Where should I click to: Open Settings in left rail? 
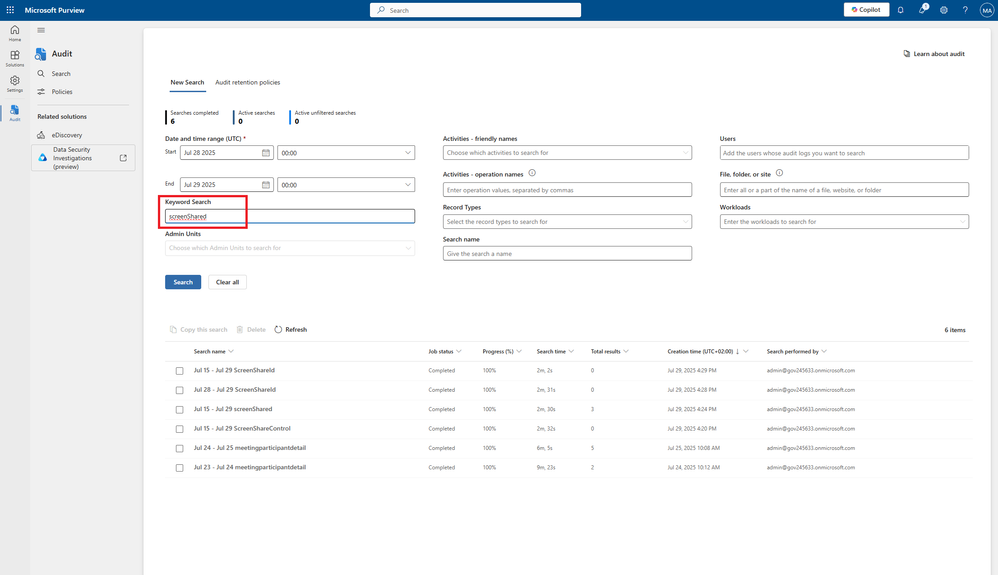click(x=15, y=83)
